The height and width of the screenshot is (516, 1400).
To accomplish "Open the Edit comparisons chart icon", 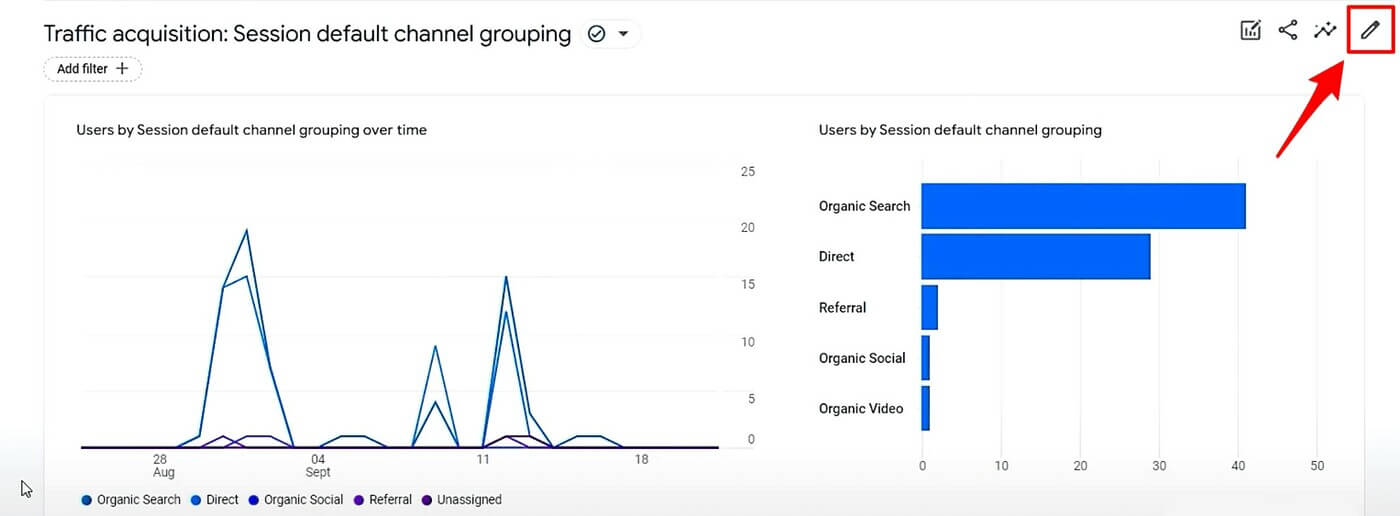I will (x=1250, y=30).
